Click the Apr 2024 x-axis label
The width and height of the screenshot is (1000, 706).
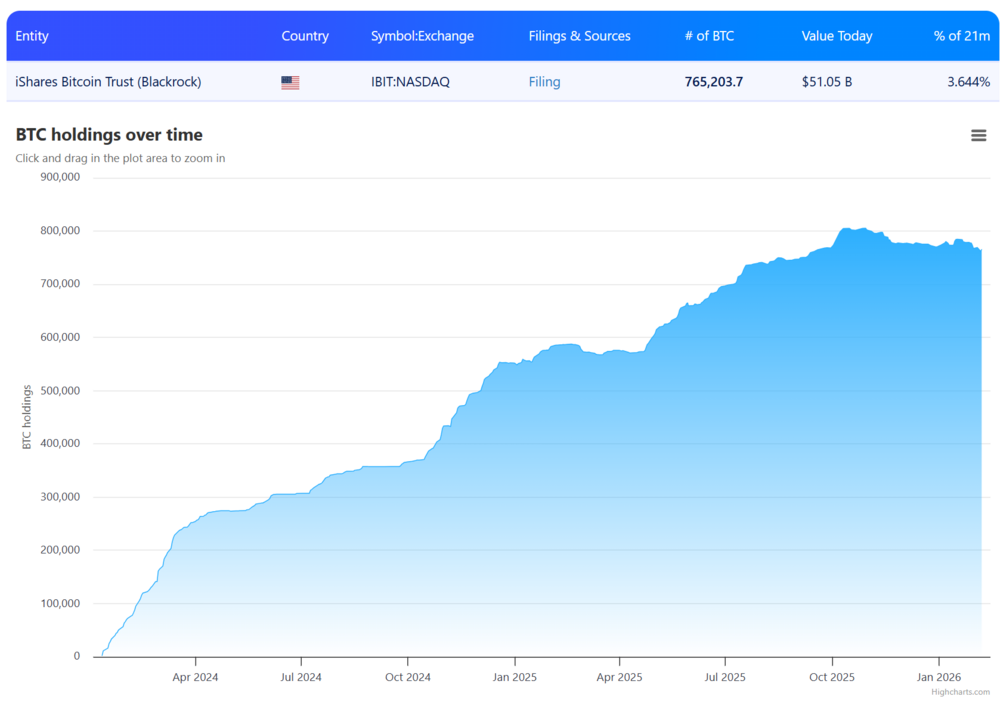pos(195,677)
